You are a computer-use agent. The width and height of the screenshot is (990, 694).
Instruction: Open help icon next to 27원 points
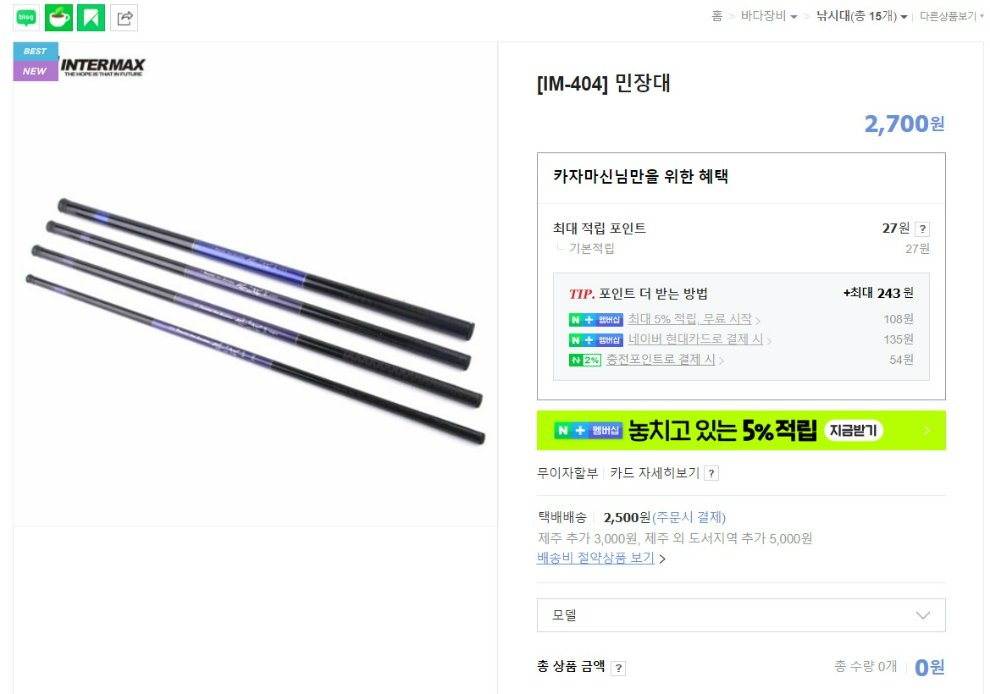922,229
